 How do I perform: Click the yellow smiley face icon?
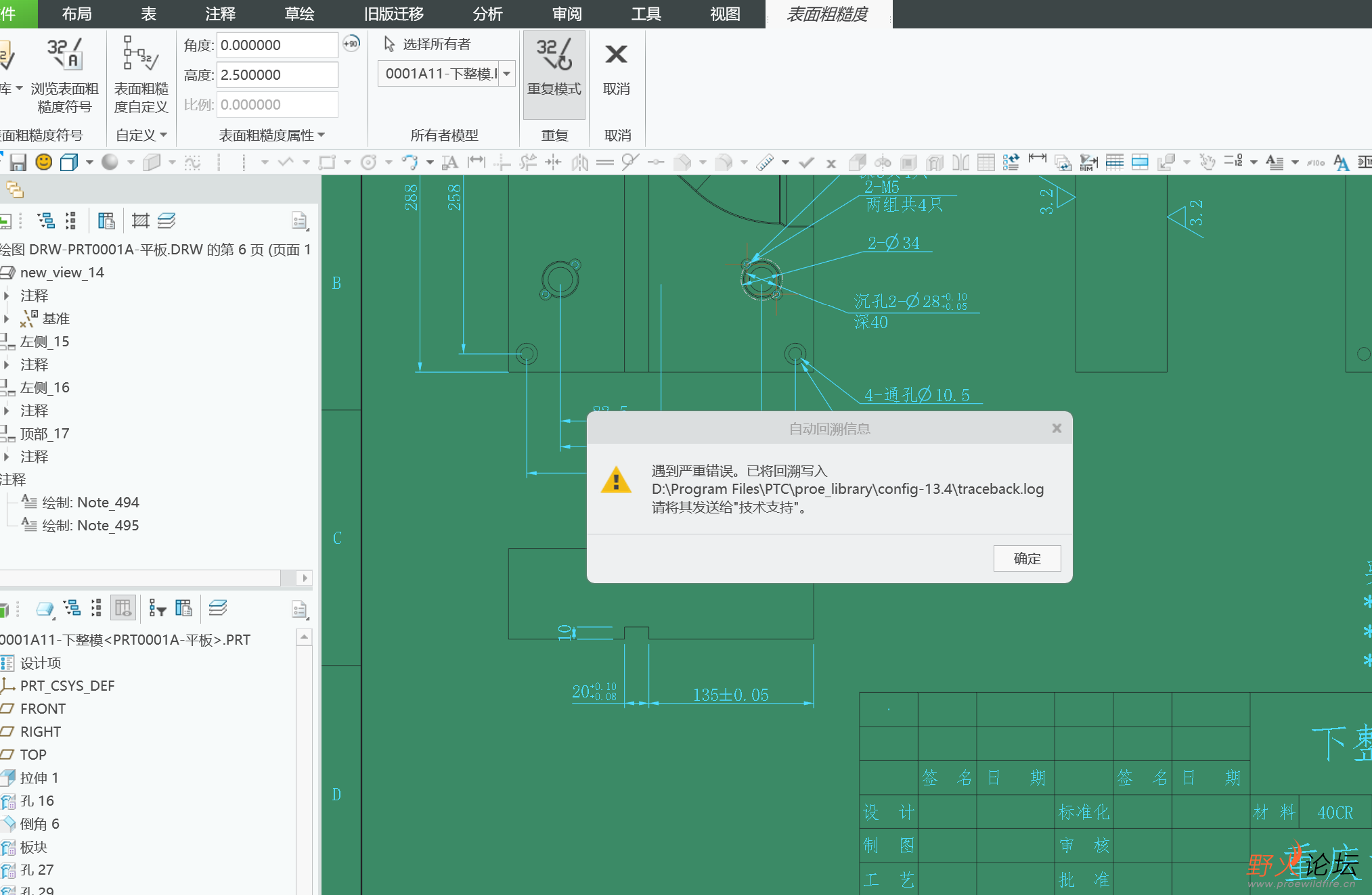tap(43, 162)
